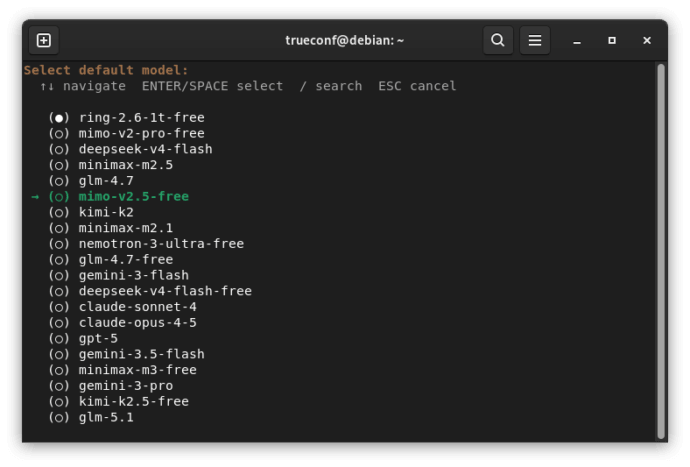Click the minimax-m3-free model name

[x=138, y=370]
